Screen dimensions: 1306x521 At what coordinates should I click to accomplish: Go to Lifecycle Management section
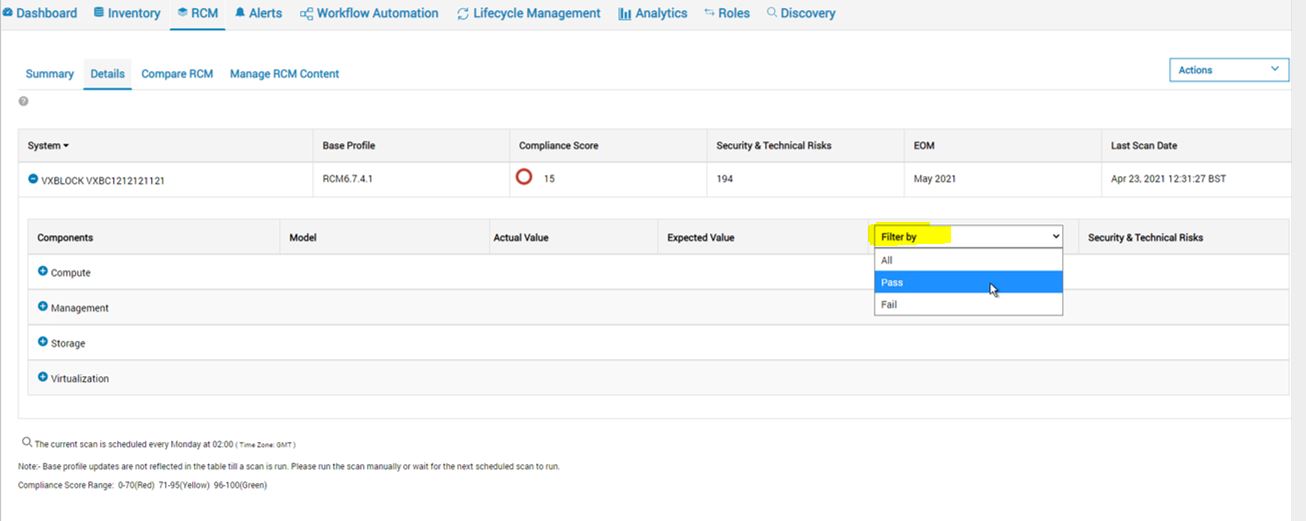[528, 14]
